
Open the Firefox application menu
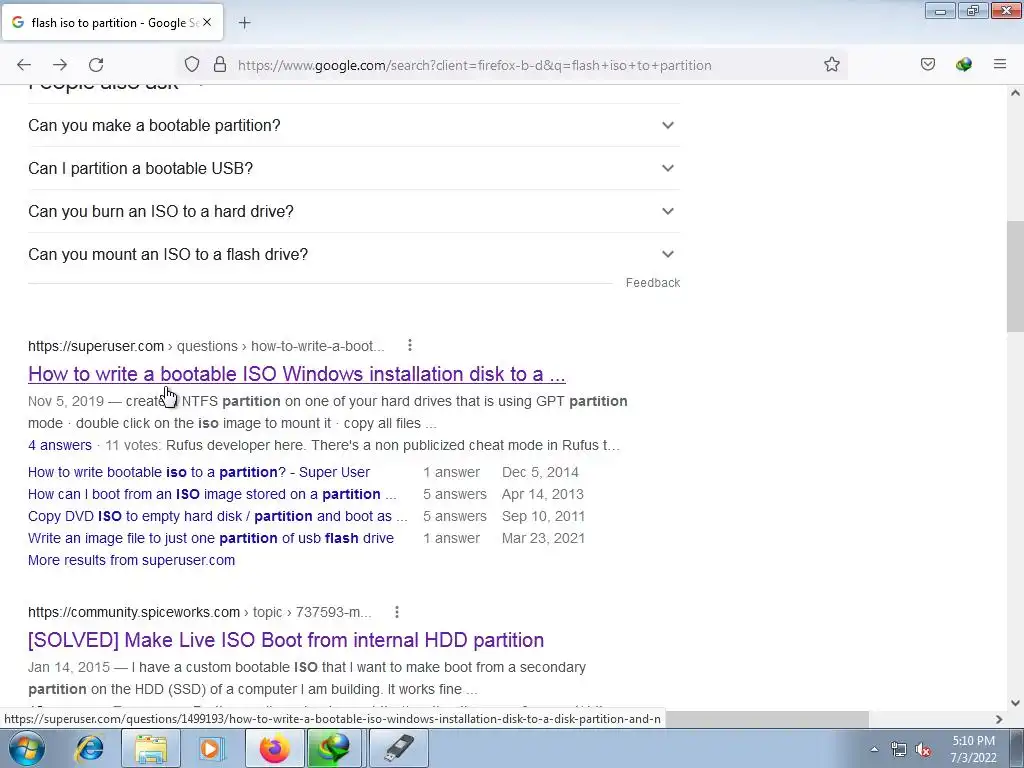click(1000, 64)
